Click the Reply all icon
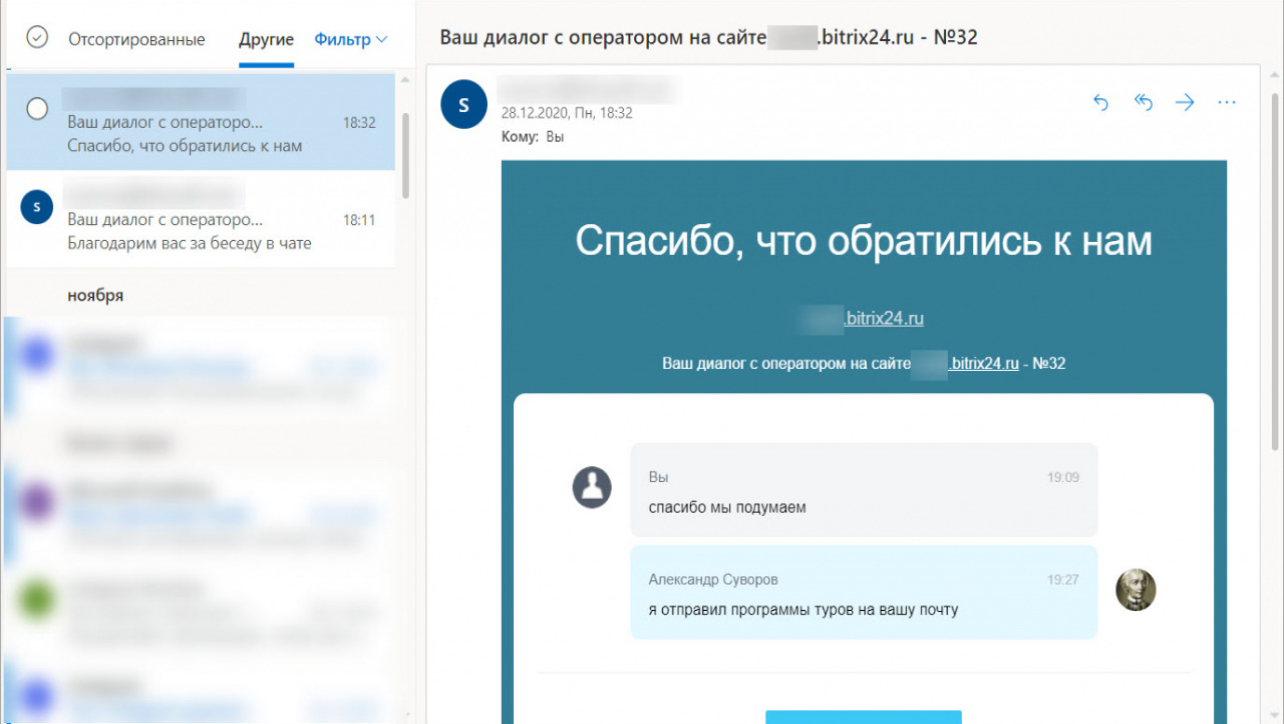This screenshot has width=1284, height=724. (x=1143, y=102)
